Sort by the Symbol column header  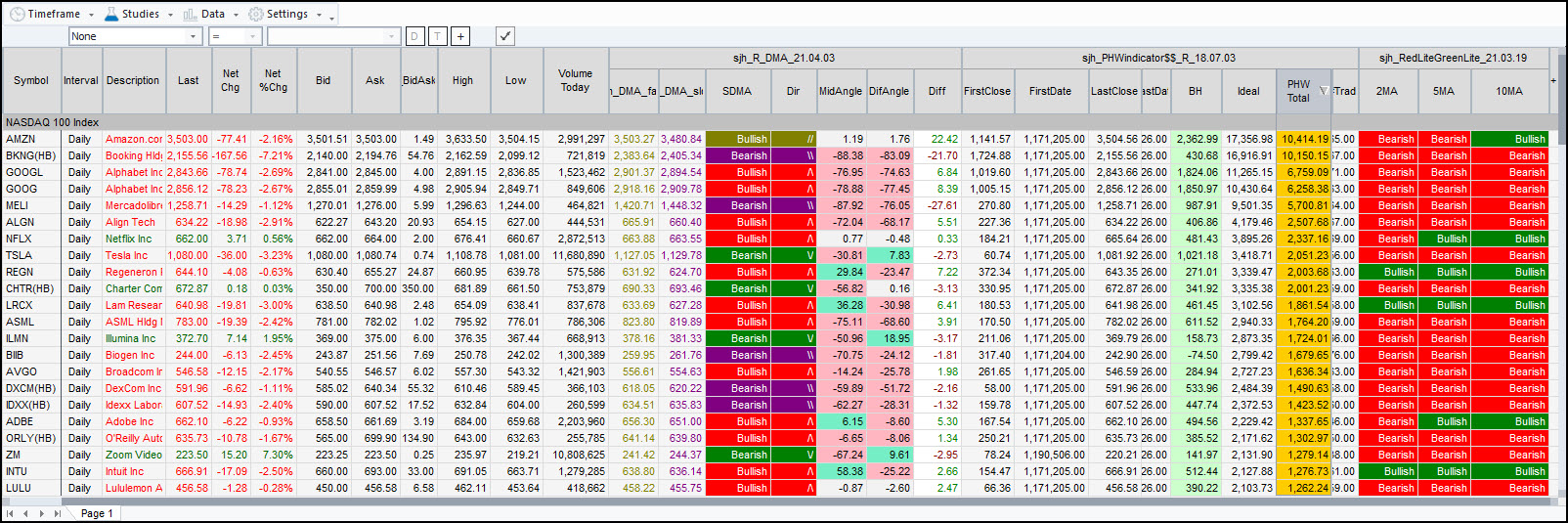31,80
